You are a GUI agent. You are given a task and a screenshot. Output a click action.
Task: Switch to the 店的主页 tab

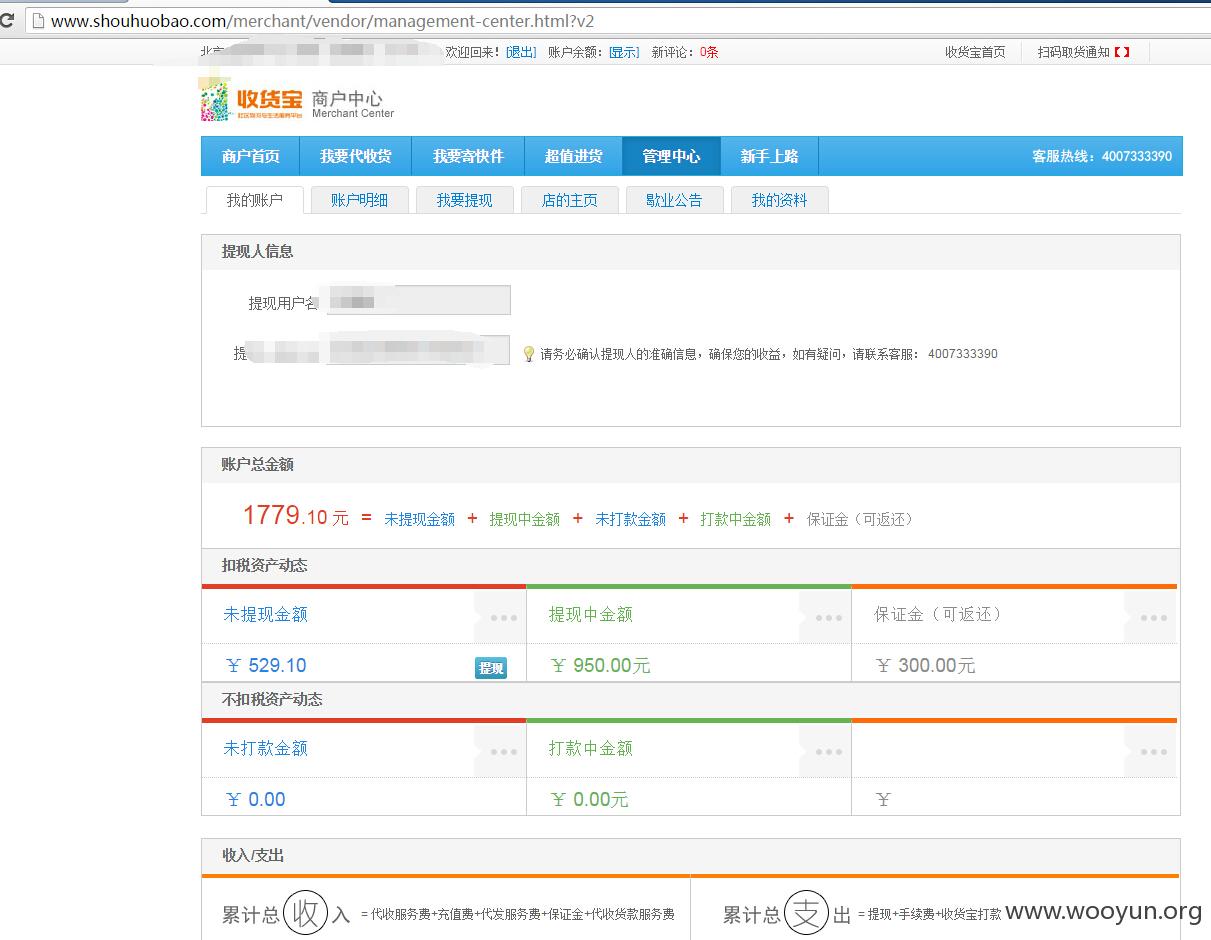[569, 200]
